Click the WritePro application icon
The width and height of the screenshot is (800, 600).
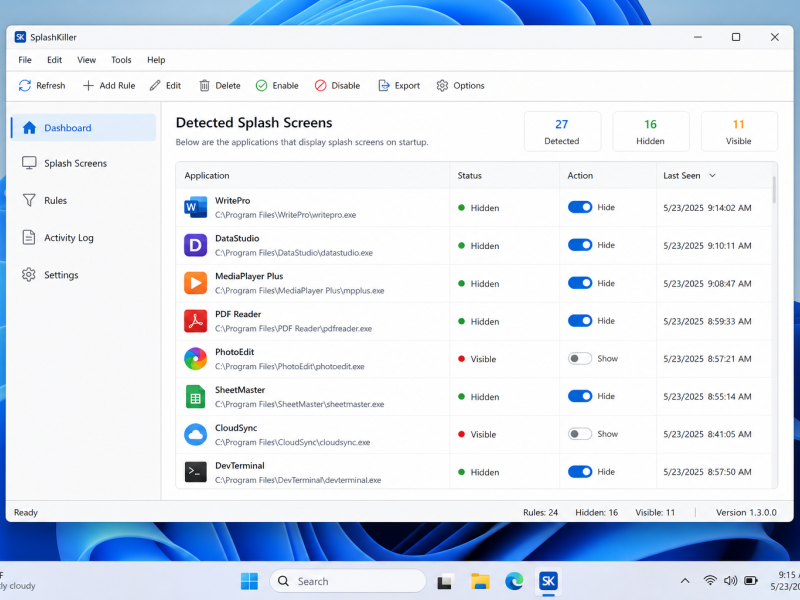(195, 207)
